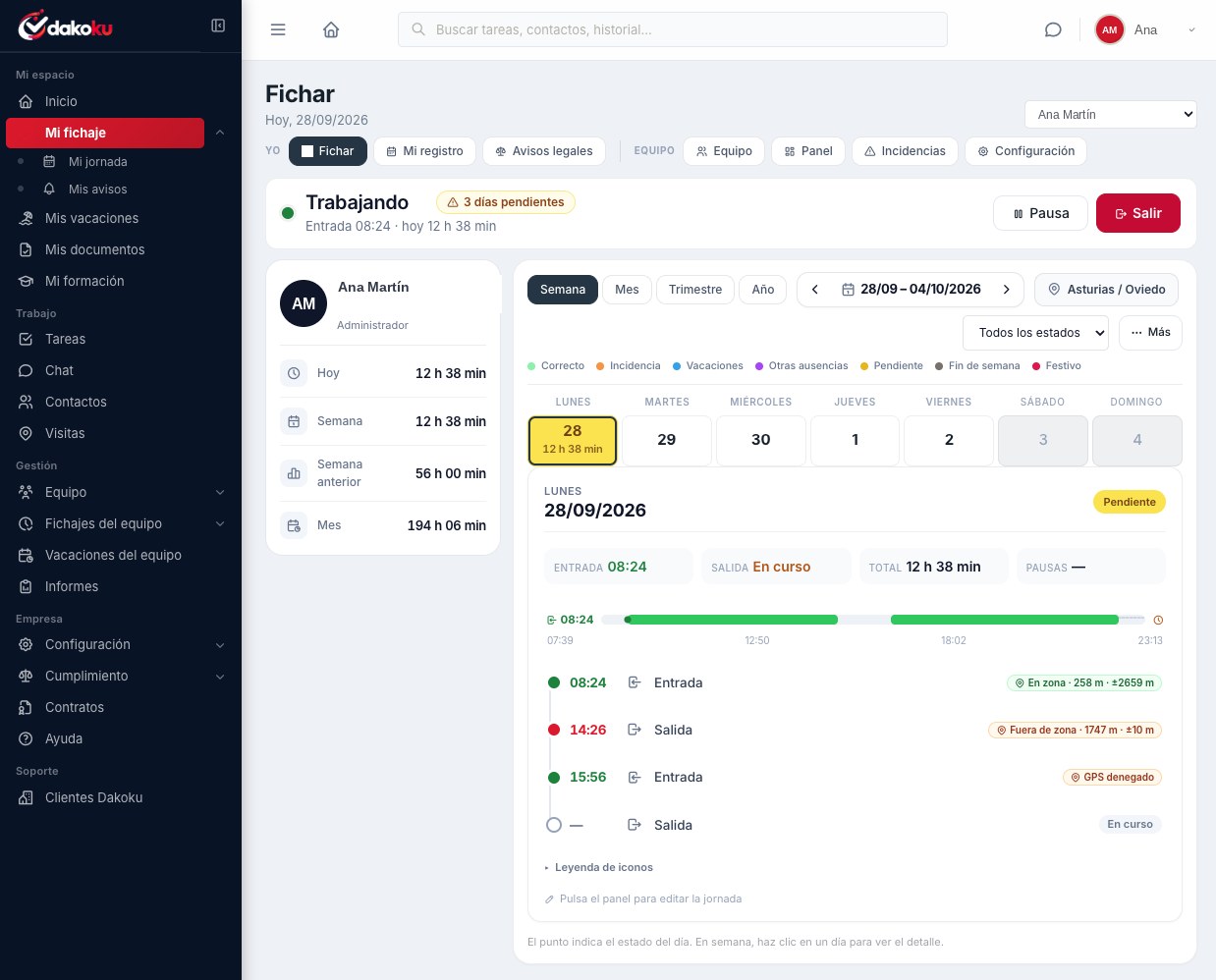
Task: Expand the Cumplimiento sidebar section
Action: tap(220, 676)
